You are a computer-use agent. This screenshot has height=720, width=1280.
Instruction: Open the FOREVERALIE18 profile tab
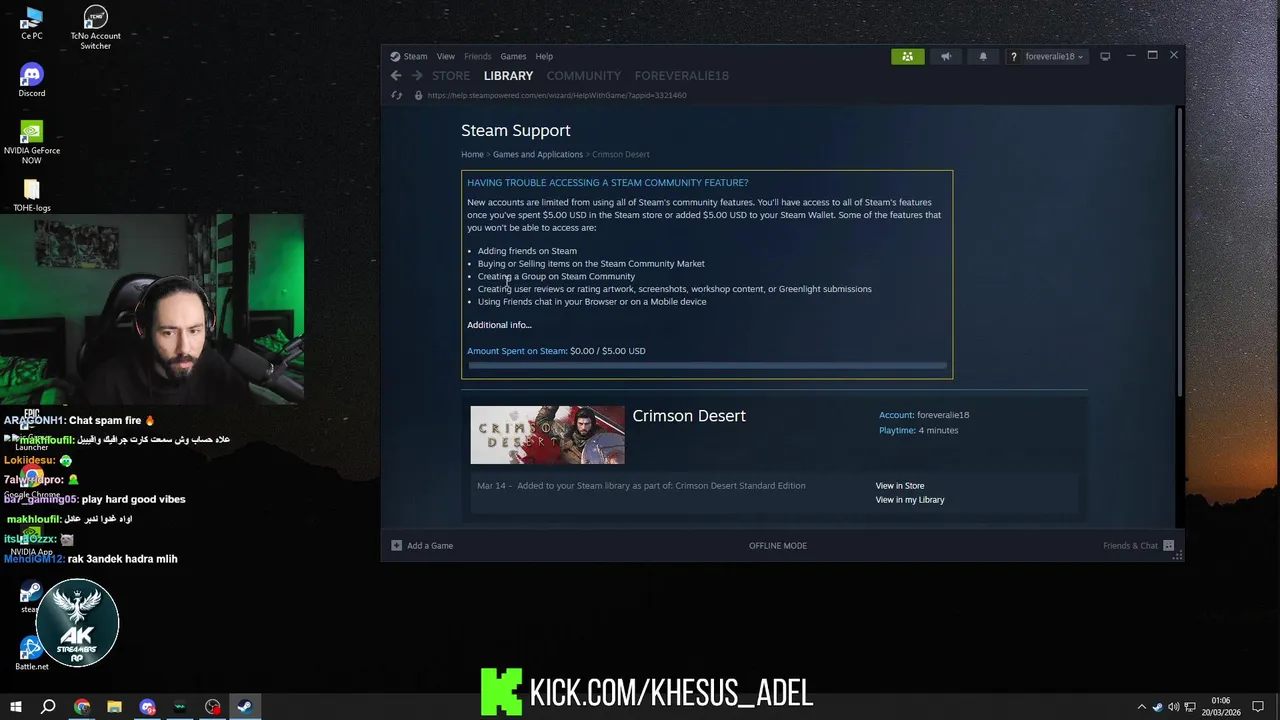[x=681, y=76]
